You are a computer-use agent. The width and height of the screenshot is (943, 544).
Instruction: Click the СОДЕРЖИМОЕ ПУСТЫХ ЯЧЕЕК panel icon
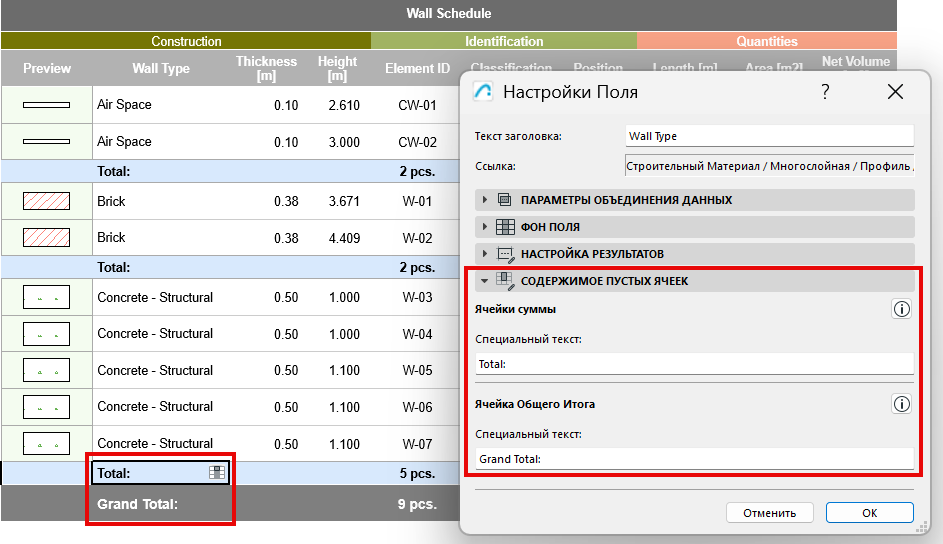point(505,281)
